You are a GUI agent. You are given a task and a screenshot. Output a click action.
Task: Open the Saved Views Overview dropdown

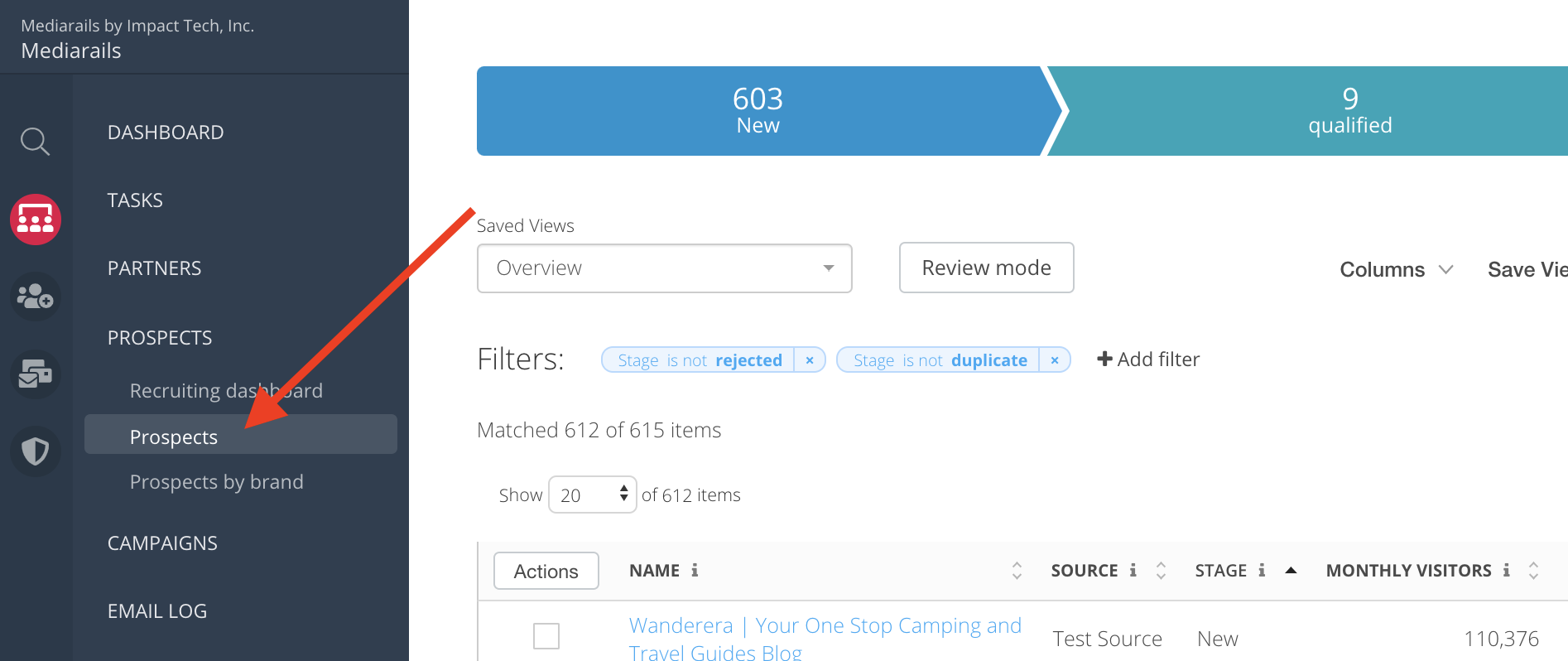[x=664, y=268]
